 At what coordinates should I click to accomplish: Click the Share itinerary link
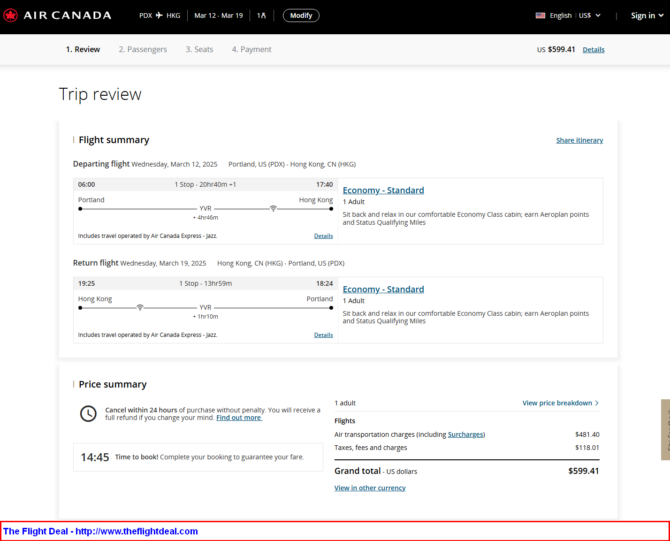tap(579, 140)
